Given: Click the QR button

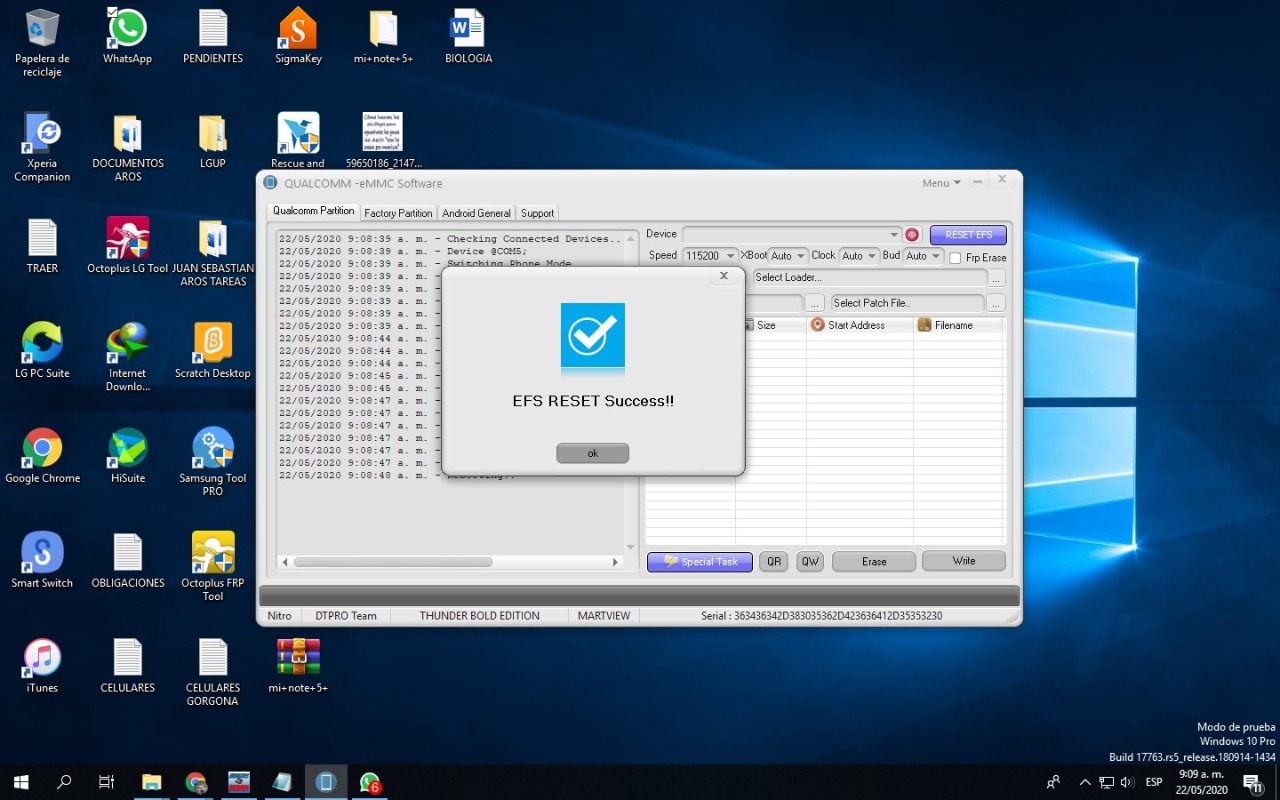Looking at the screenshot, I should (774, 562).
